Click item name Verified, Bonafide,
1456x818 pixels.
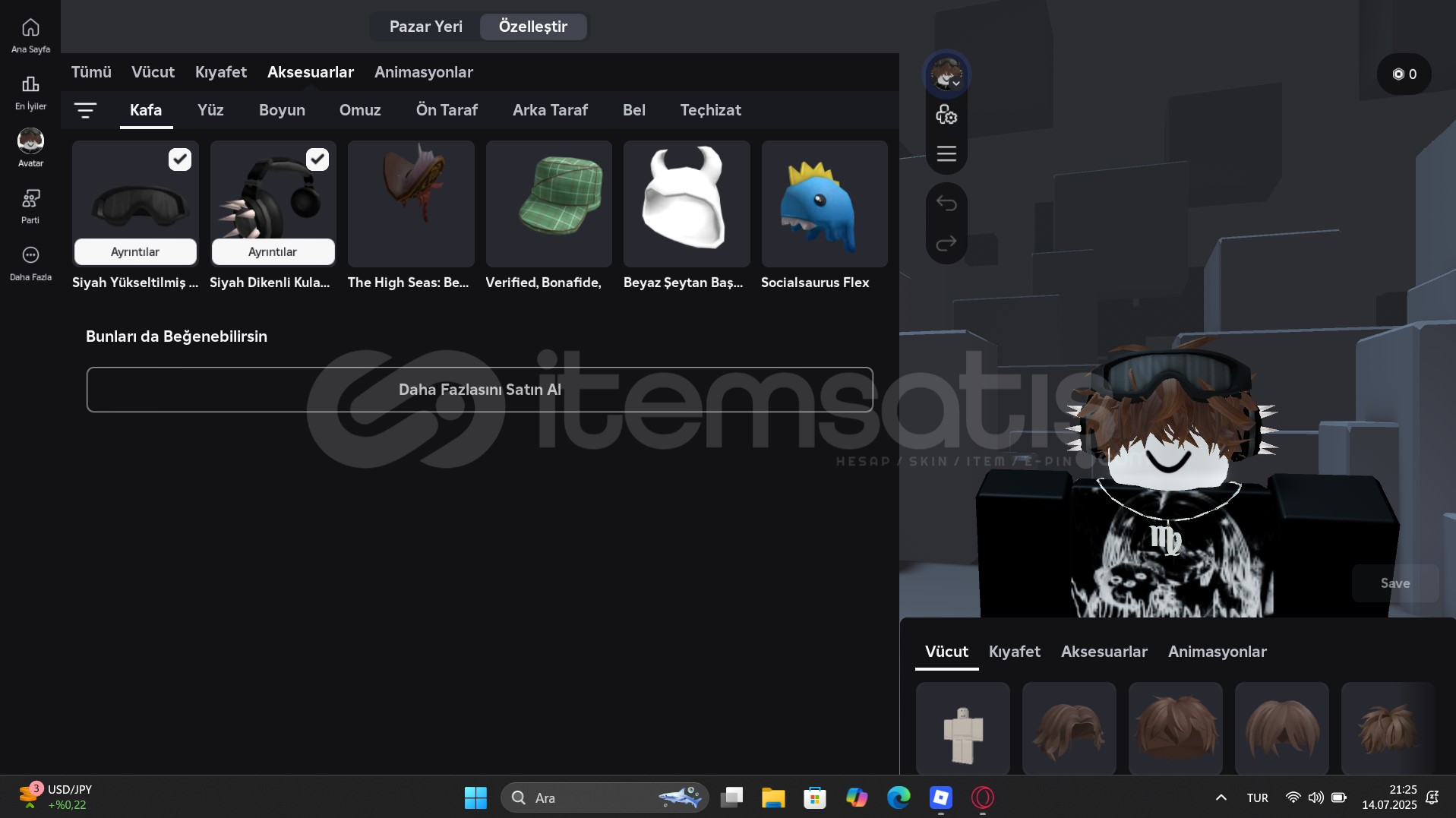tap(543, 283)
